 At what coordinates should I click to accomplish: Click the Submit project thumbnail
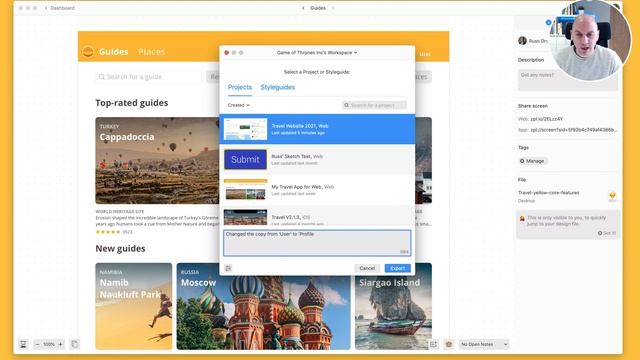245,160
